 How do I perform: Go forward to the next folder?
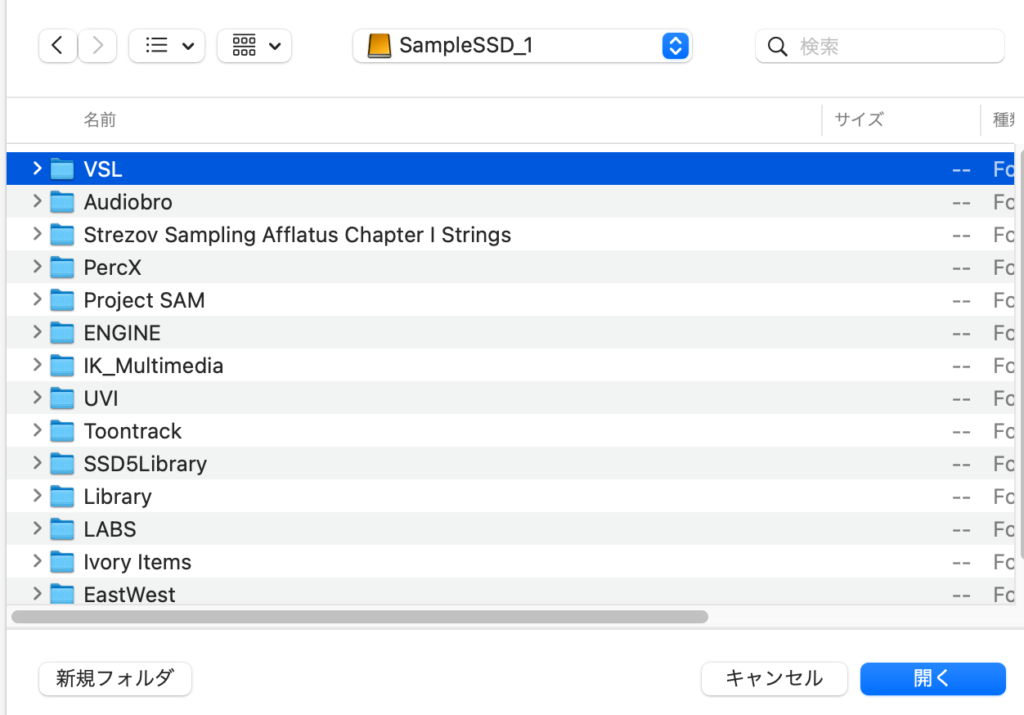point(97,46)
